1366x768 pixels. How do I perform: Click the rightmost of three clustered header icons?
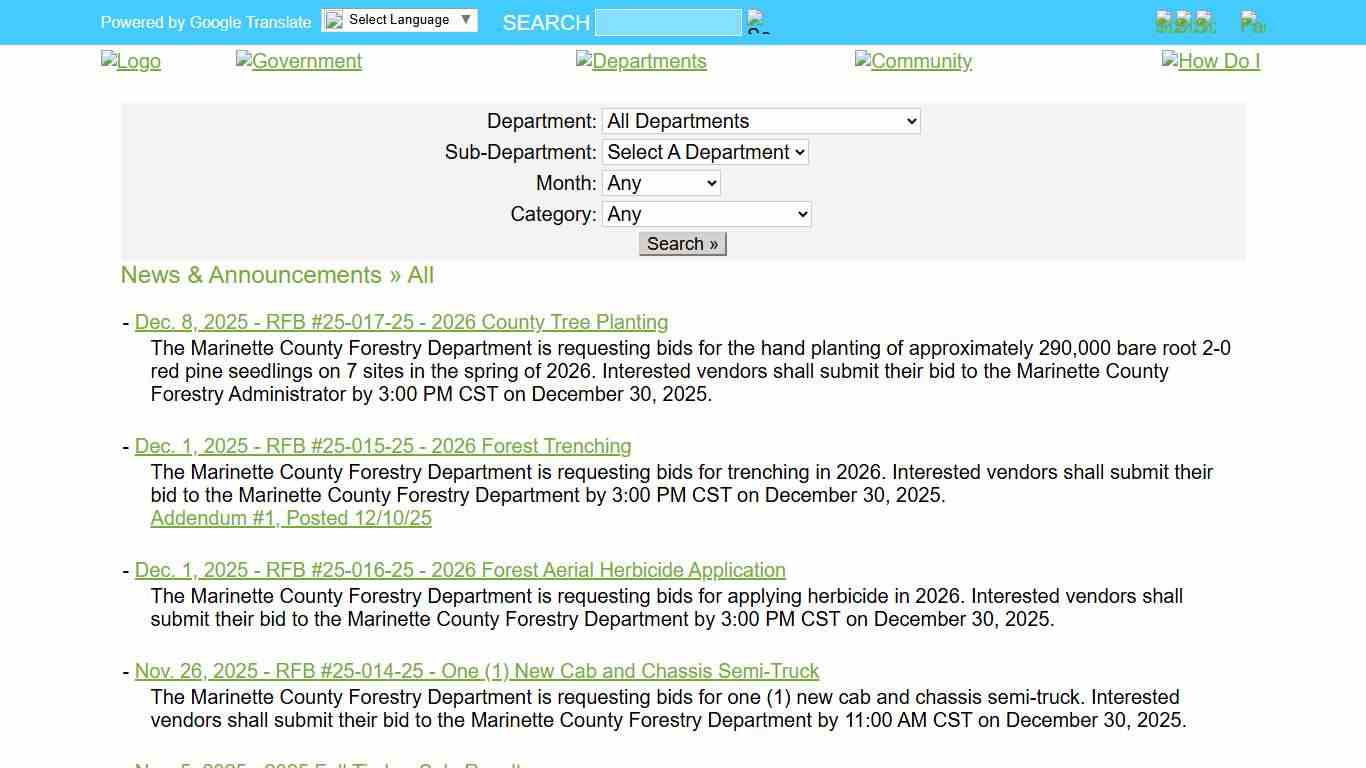tap(1205, 22)
